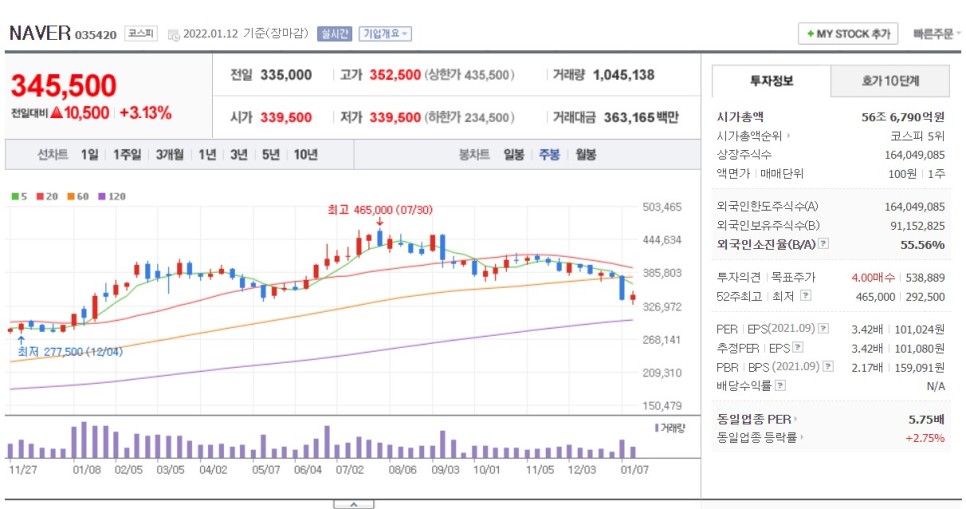Viewport: 966px width, 509px height.
Task: Collapse the chart with the bottom arrow handle
Action: (354, 504)
